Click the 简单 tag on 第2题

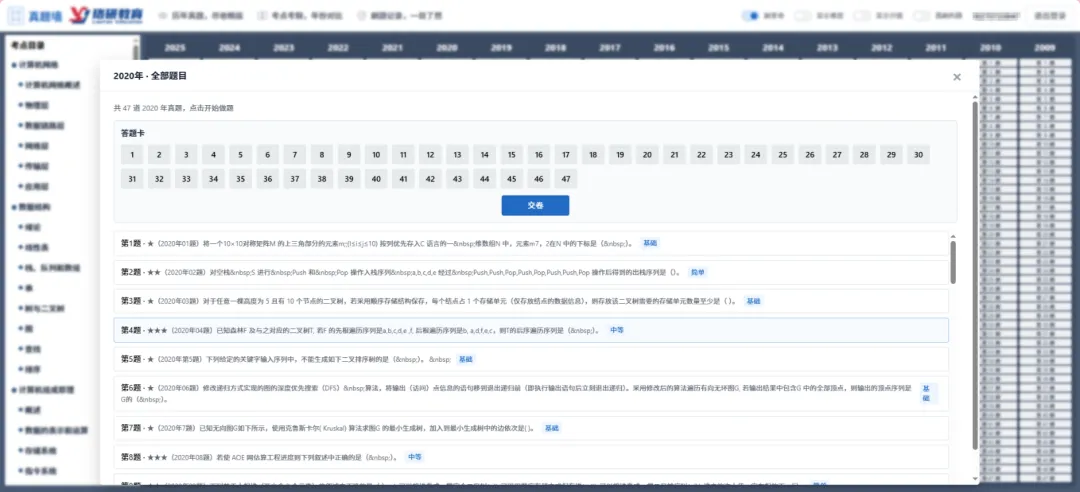pos(698,272)
